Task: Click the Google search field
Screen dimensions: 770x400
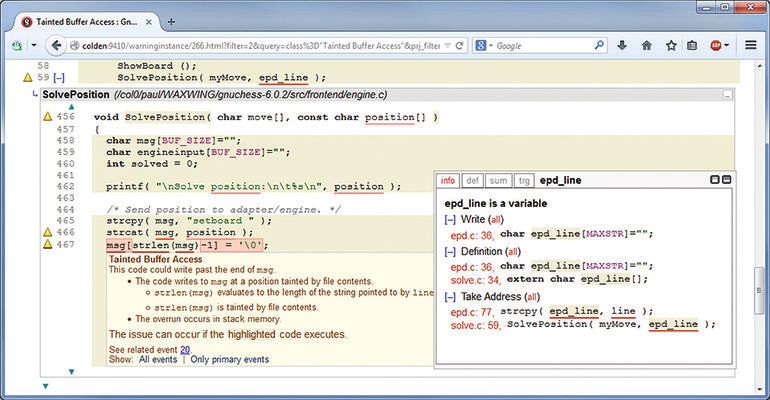Action: [544, 46]
